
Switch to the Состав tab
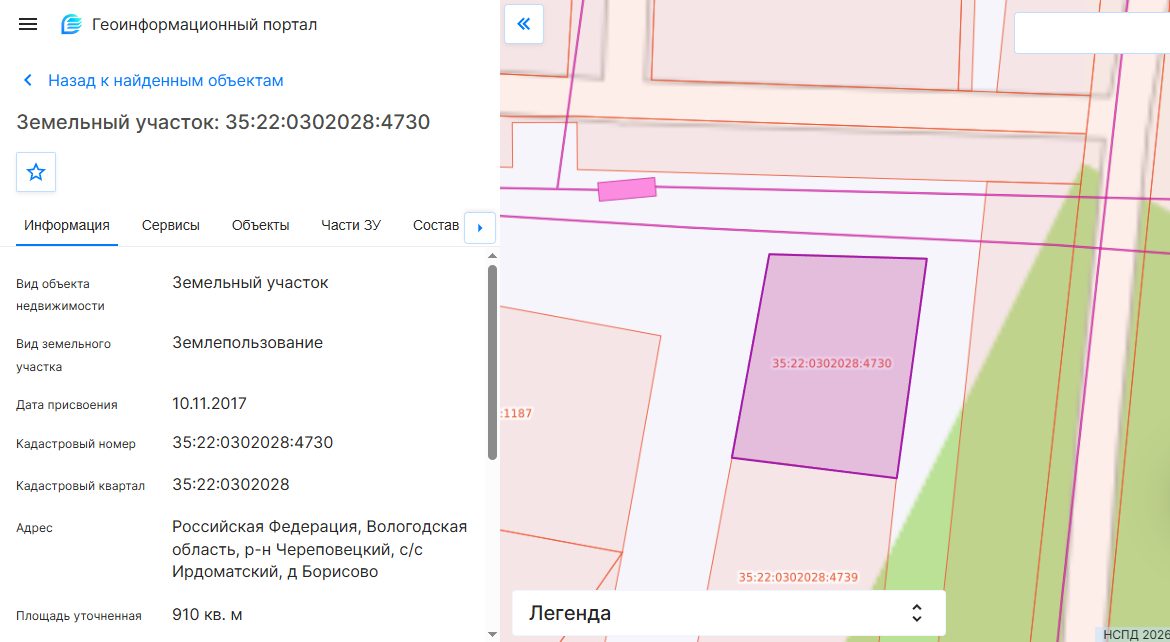436,225
